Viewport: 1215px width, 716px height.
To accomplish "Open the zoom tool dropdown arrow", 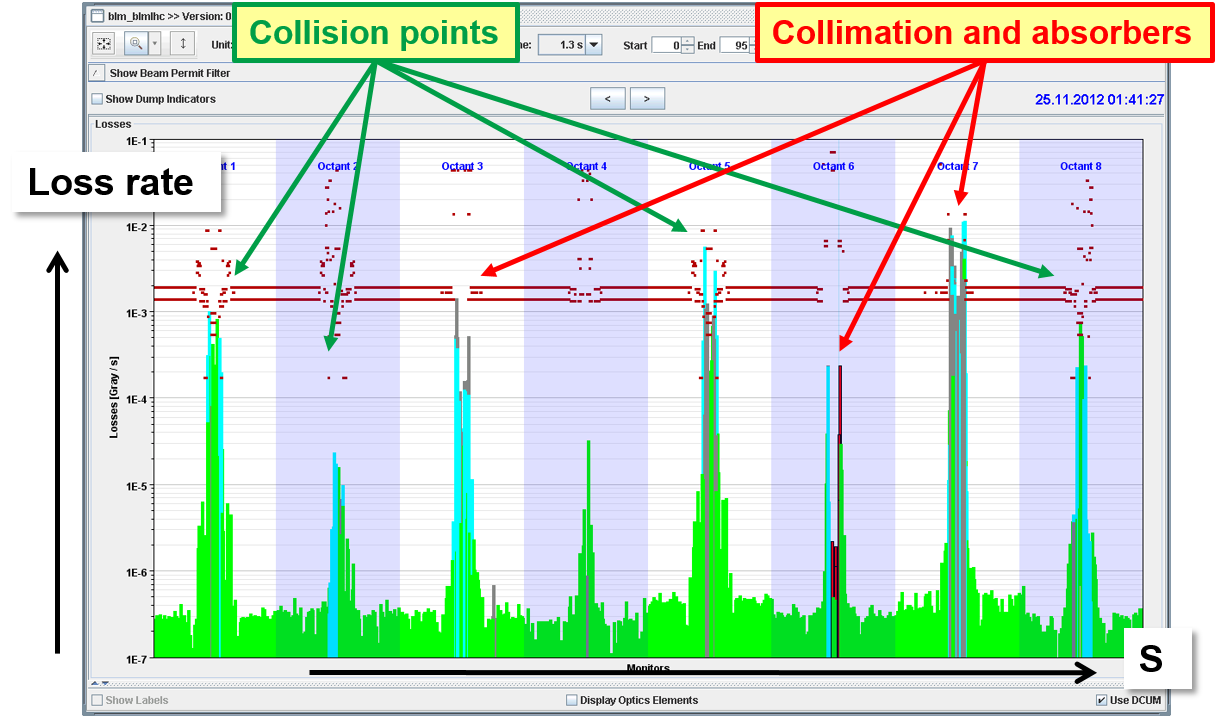I will click(x=155, y=44).
